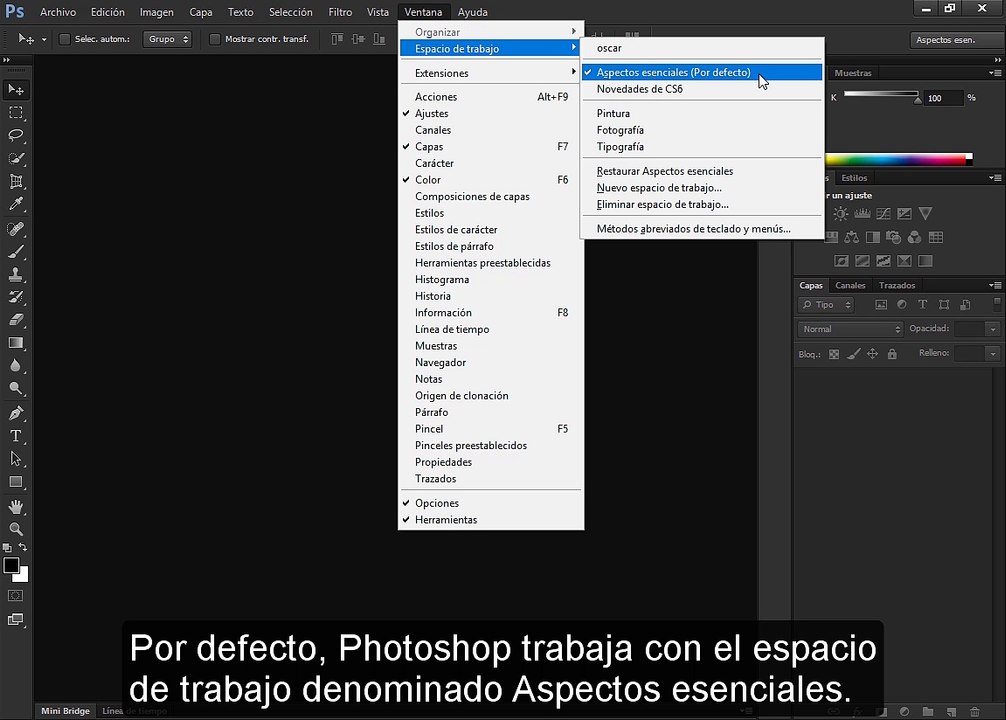Select the Path Selection tool

point(15,459)
